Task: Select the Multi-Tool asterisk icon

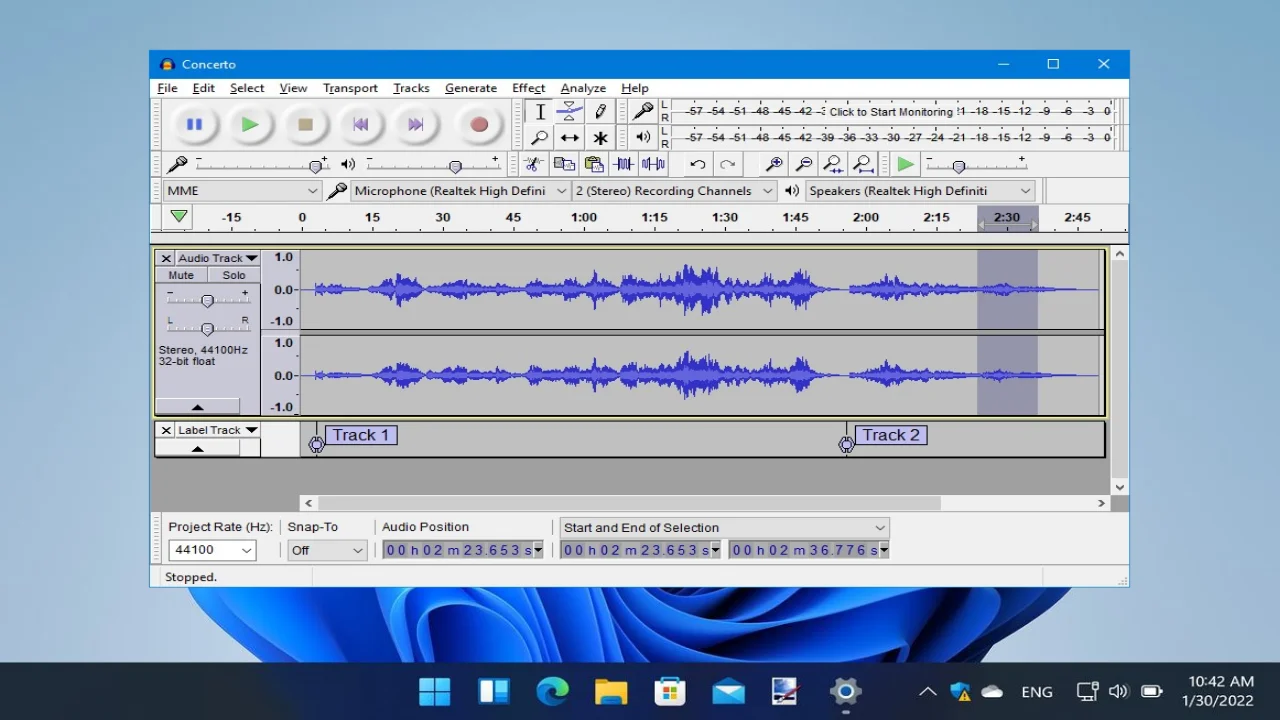Action: pyautogui.click(x=600, y=138)
